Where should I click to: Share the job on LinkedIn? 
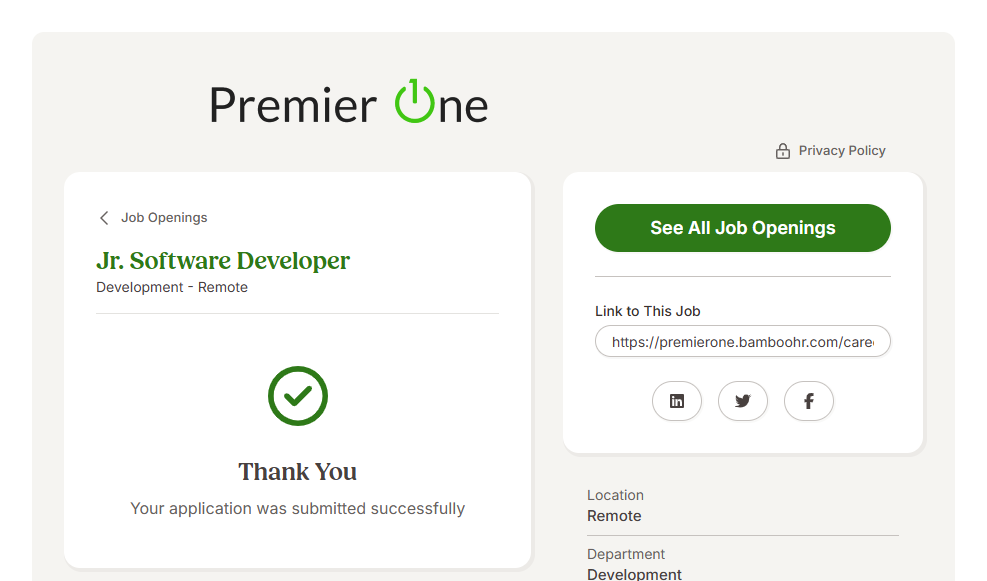[677, 401]
